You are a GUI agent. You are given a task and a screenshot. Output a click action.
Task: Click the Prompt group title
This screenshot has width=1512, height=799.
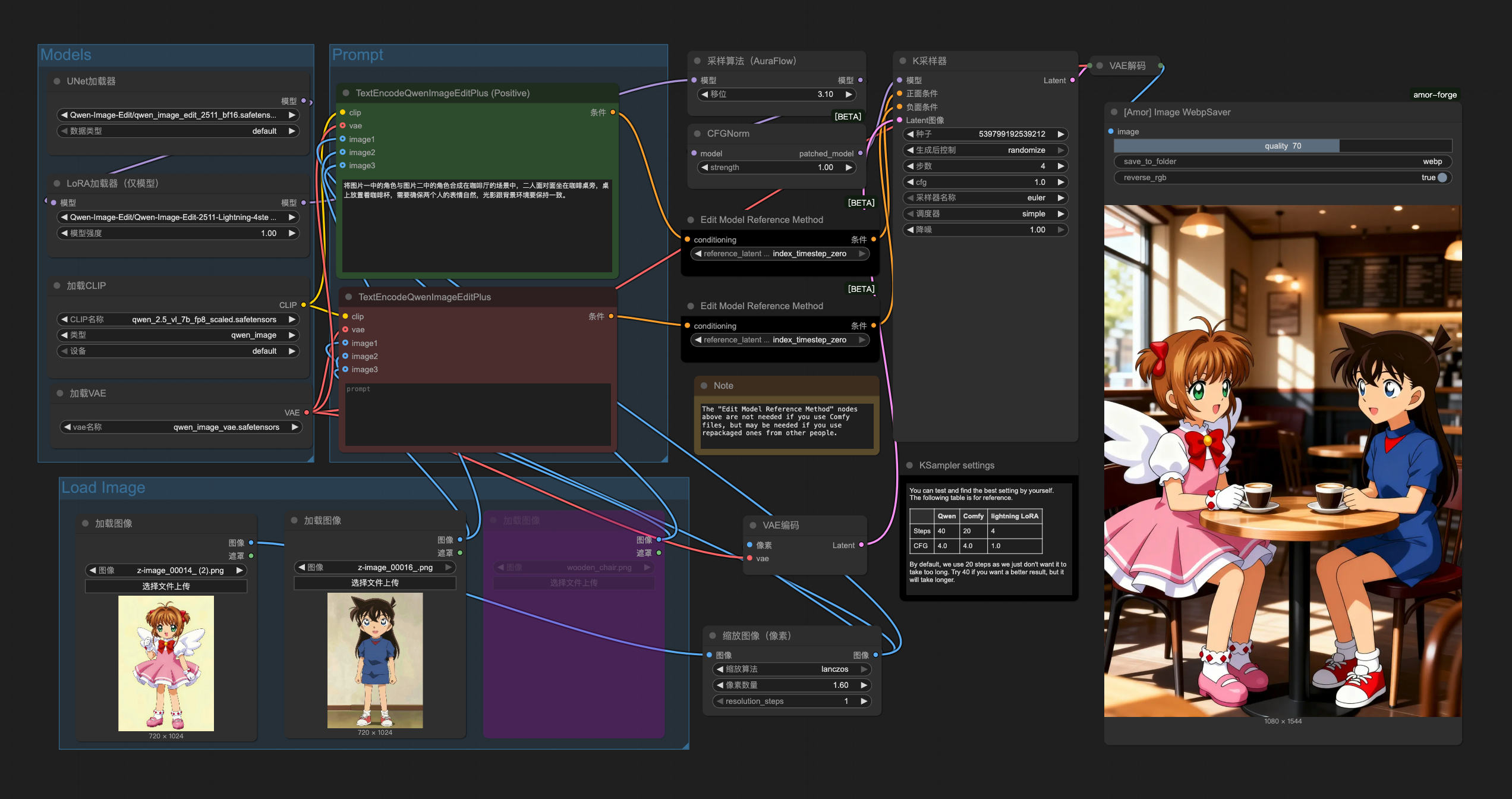358,55
